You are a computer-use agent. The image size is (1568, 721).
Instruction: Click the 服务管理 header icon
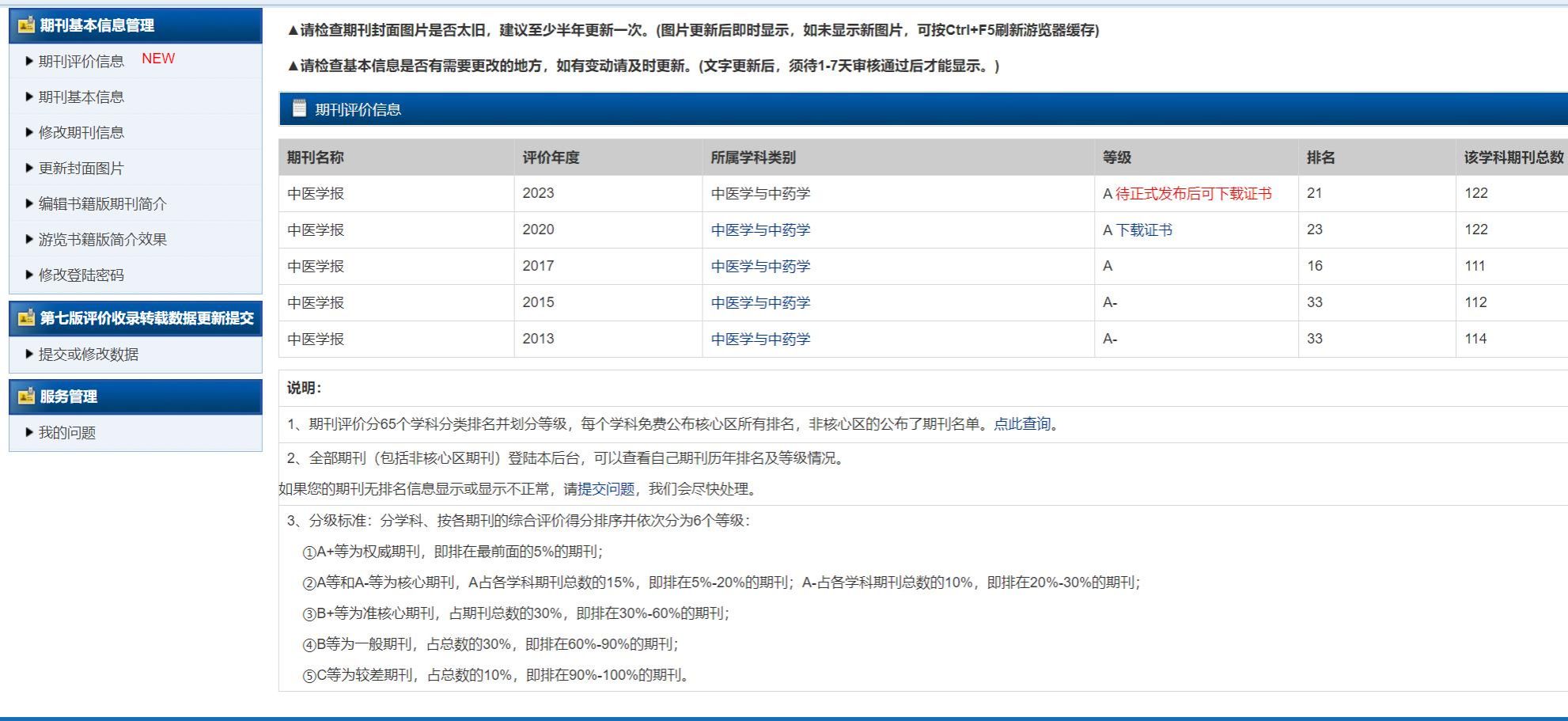pyautogui.click(x=26, y=397)
